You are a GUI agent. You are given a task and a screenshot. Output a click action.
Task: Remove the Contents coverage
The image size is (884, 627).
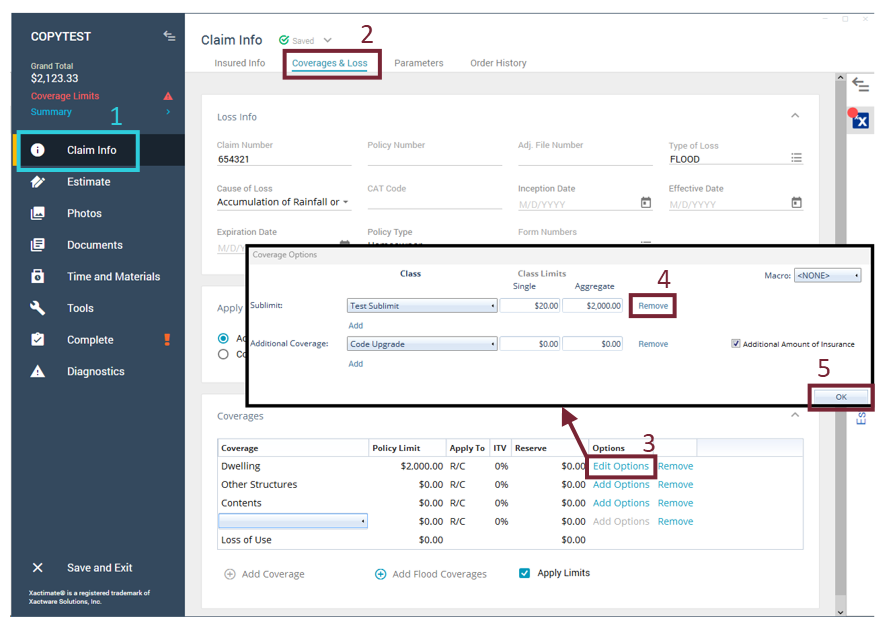675,503
